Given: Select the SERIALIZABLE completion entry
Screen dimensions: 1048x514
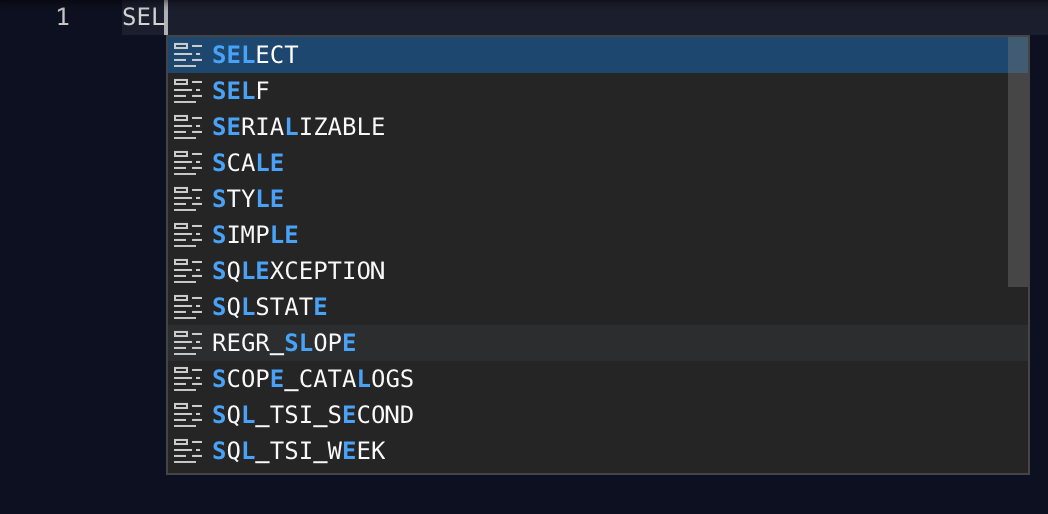Looking at the screenshot, I should (598, 127).
